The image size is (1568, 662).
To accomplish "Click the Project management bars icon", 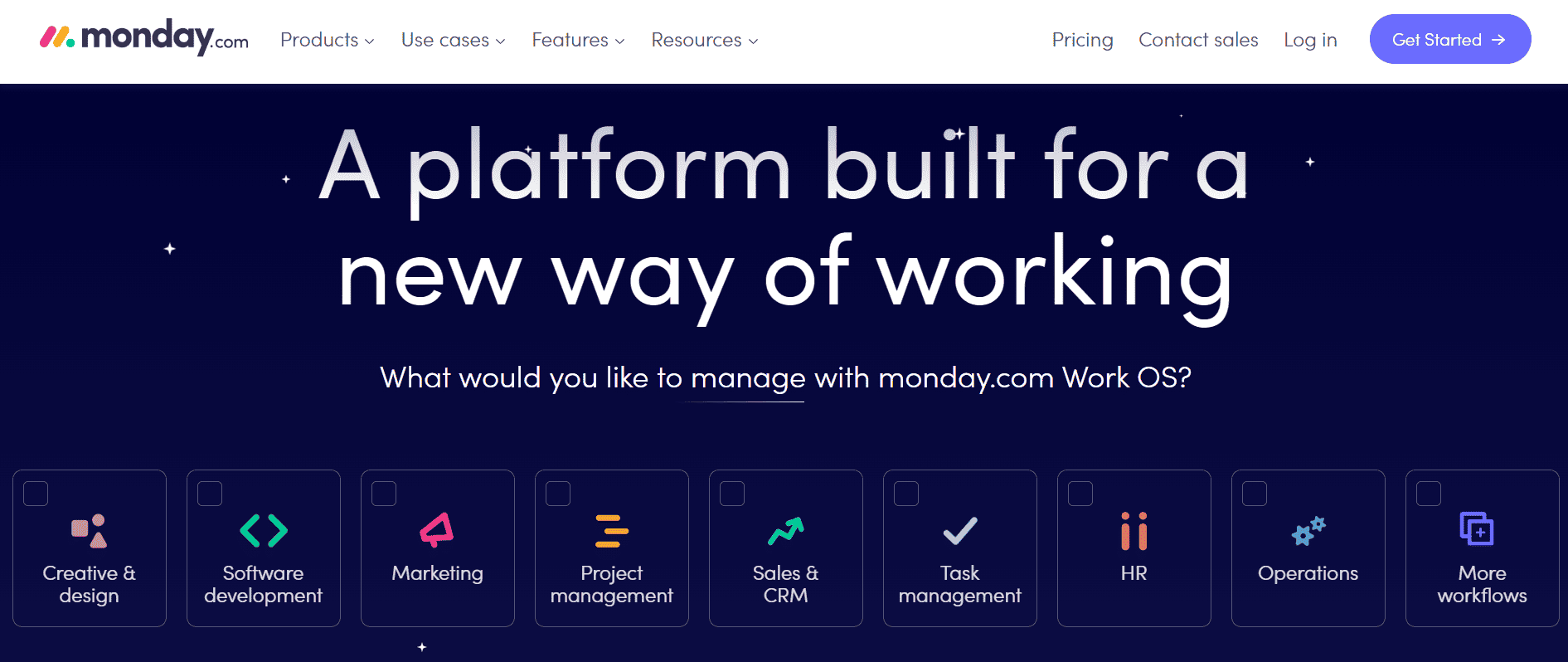I will (612, 531).
